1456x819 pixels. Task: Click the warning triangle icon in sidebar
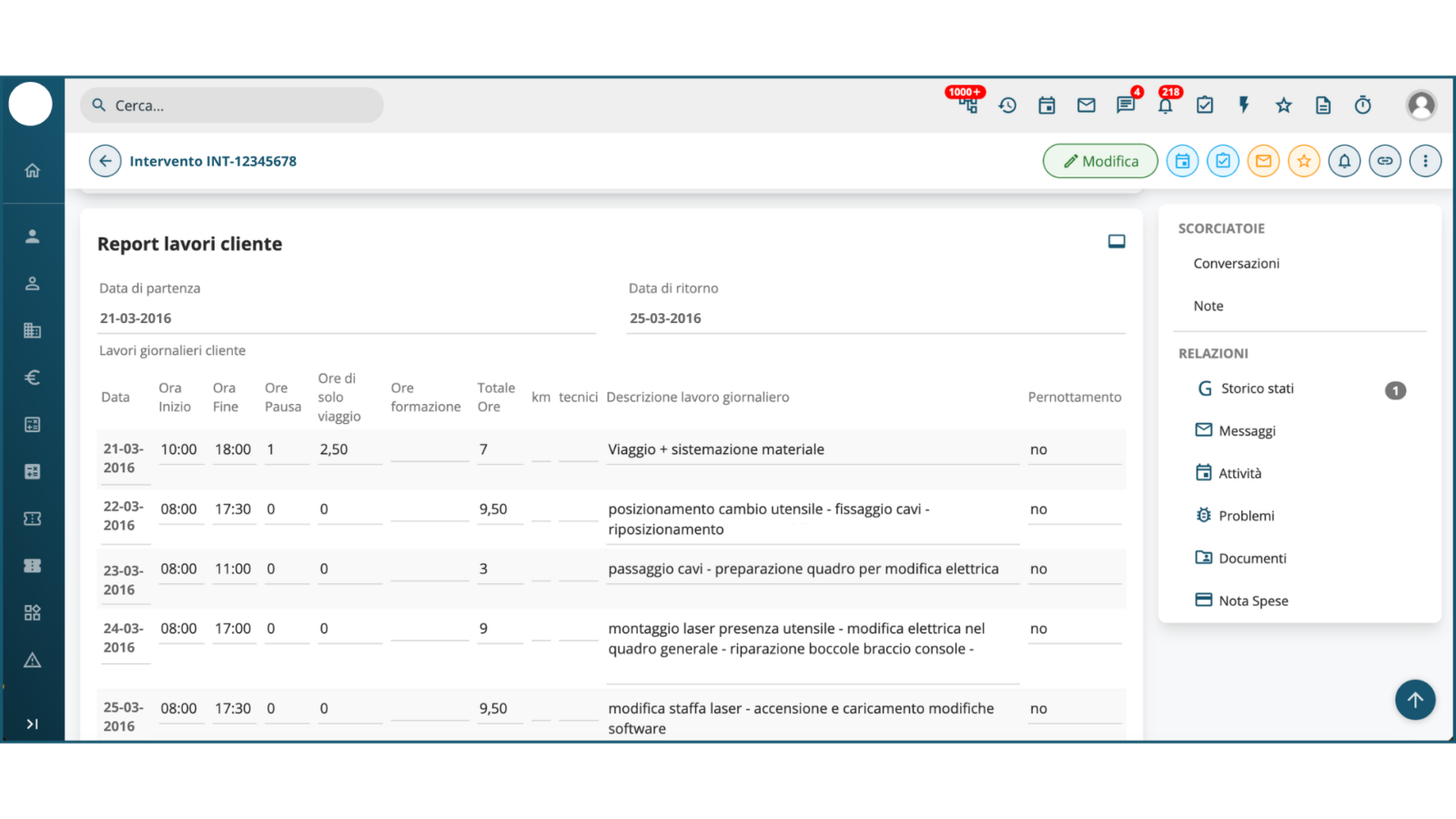pyautogui.click(x=32, y=660)
